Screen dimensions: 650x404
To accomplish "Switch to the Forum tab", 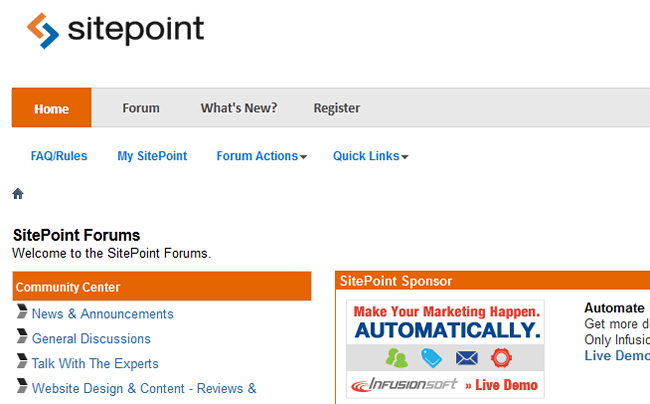I will [x=141, y=108].
